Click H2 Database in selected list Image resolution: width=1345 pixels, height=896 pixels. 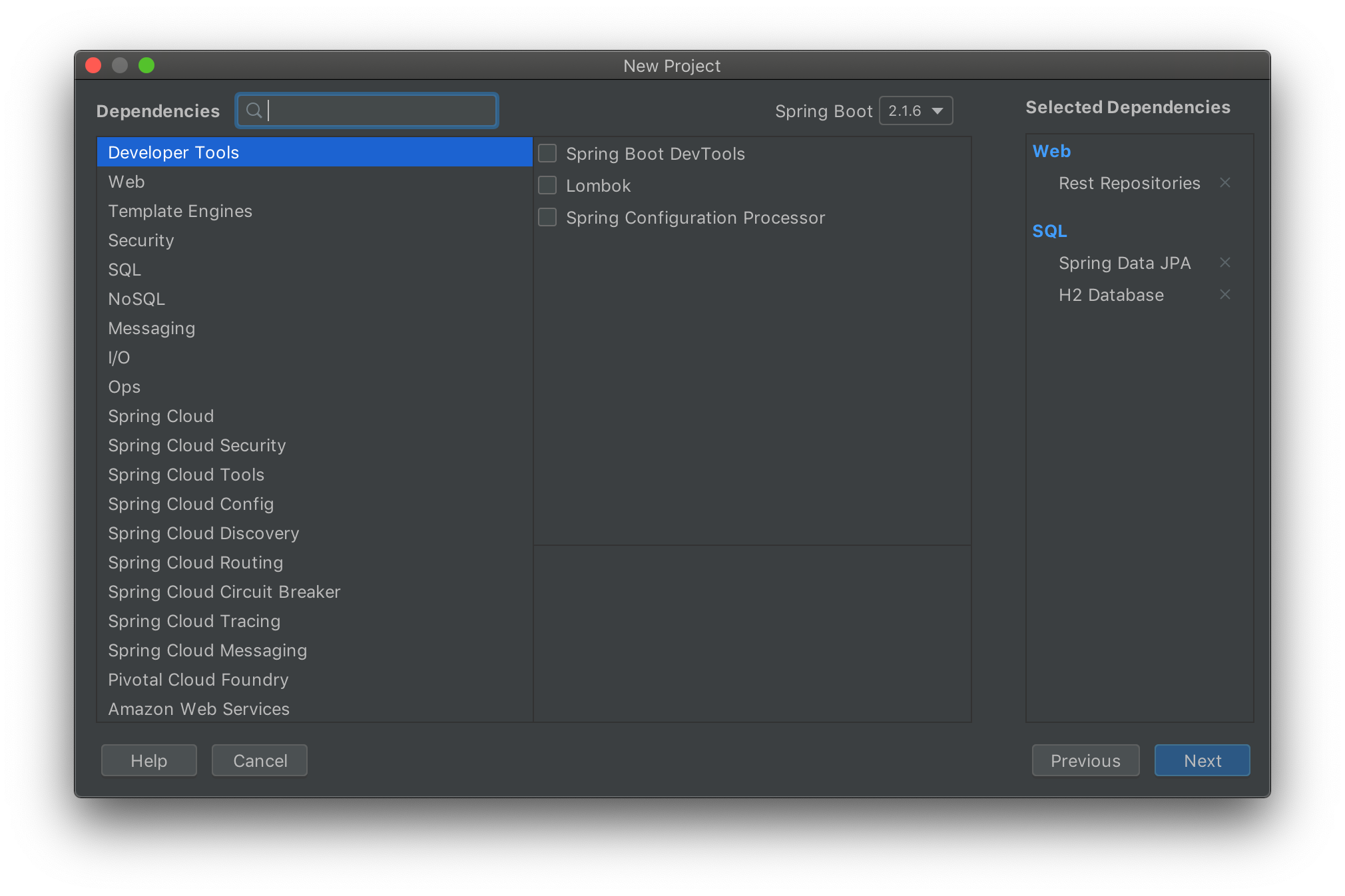point(1111,295)
